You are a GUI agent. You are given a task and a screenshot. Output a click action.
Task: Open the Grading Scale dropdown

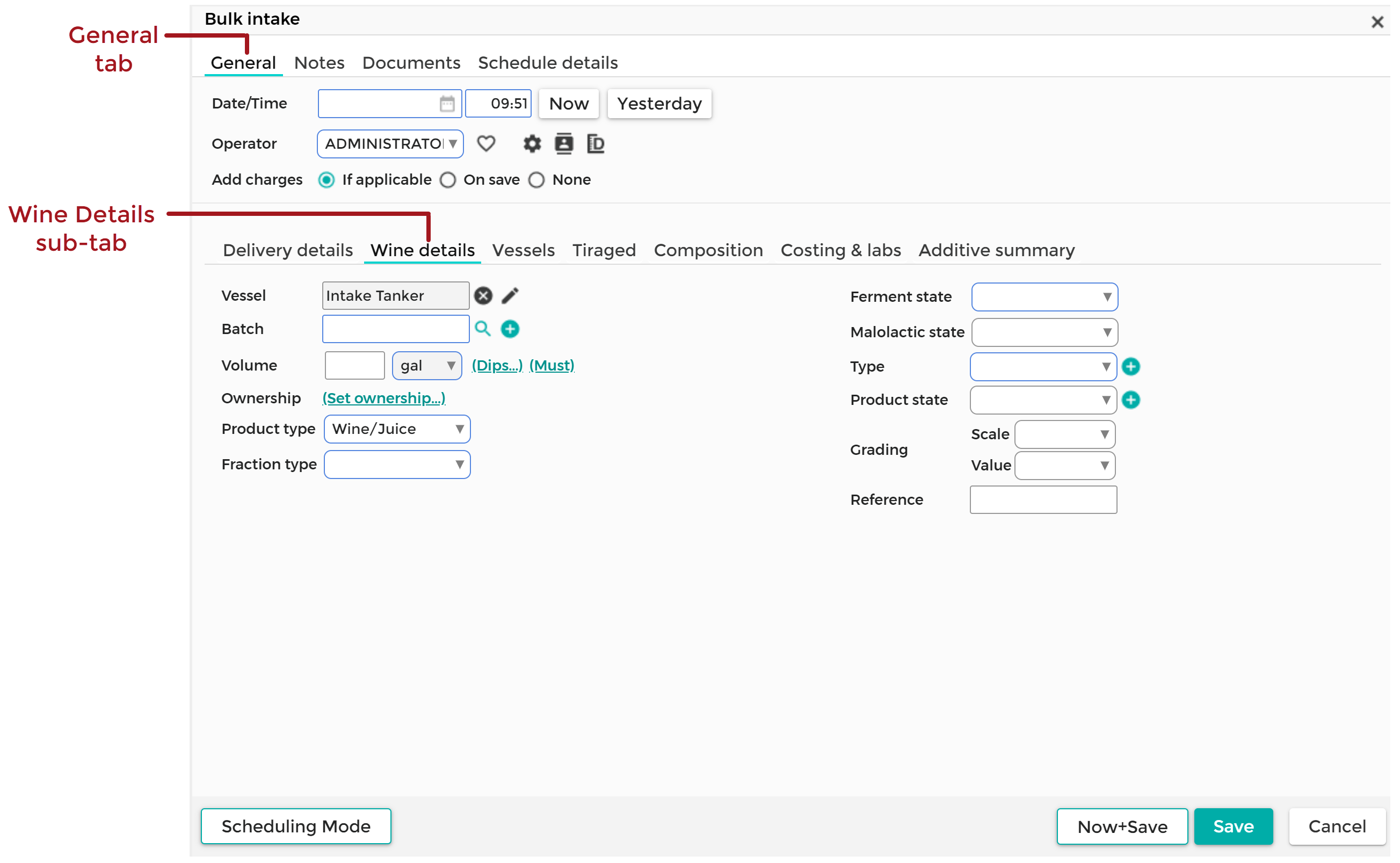[1065, 434]
